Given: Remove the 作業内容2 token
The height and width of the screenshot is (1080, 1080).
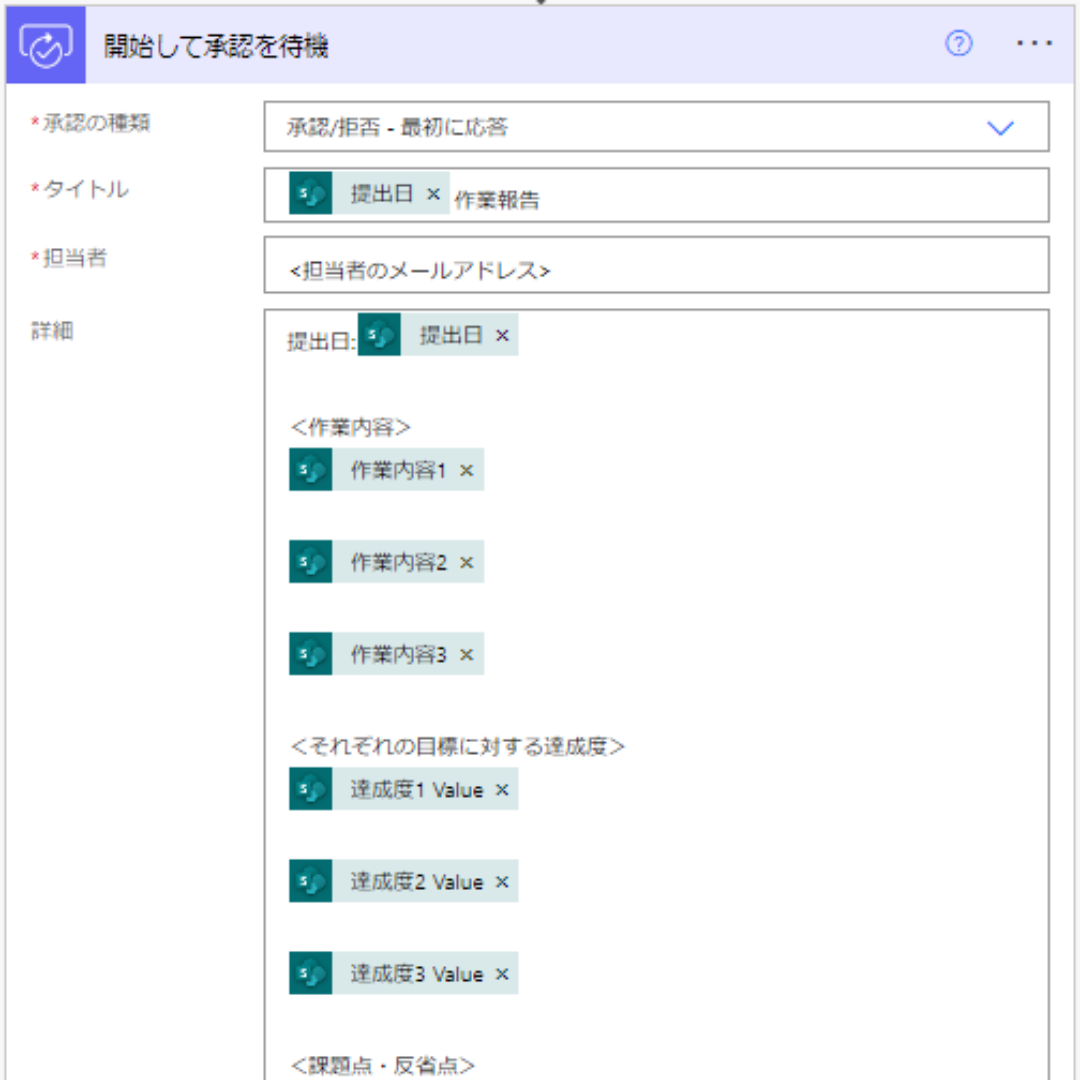Looking at the screenshot, I should (x=466, y=563).
